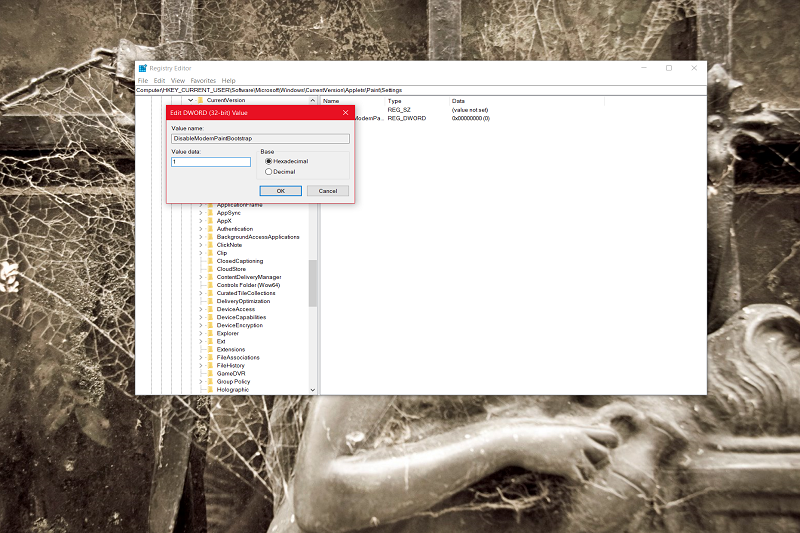Click the Registry Editor app icon
The image size is (800, 533).
tap(143, 68)
